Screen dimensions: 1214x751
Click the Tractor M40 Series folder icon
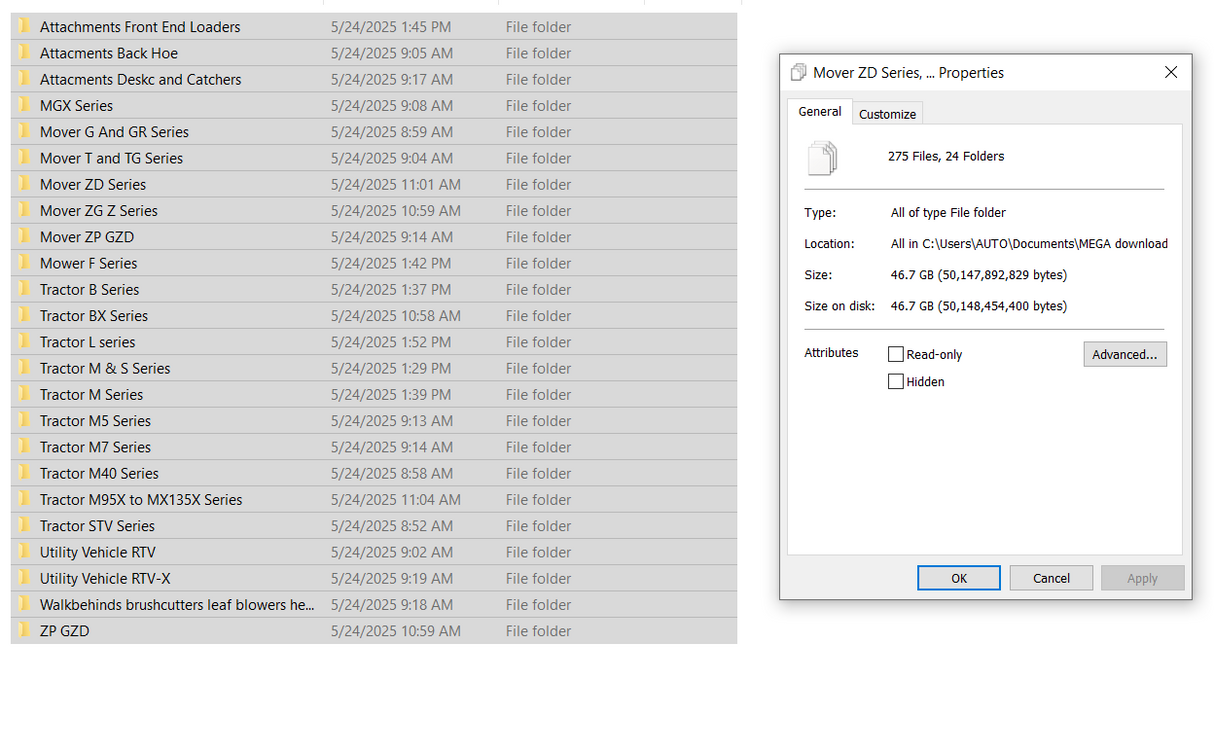pyautogui.click(x=24, y=474)
